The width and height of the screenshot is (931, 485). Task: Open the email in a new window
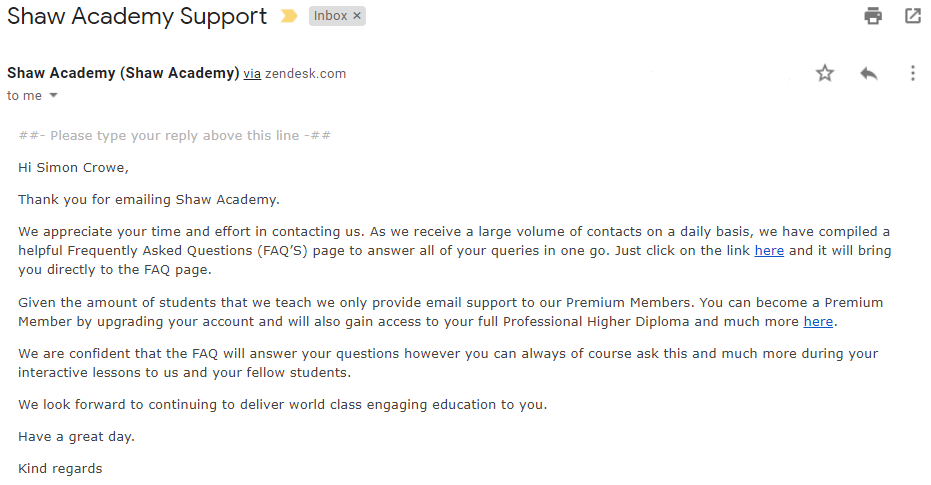[913, 15]
